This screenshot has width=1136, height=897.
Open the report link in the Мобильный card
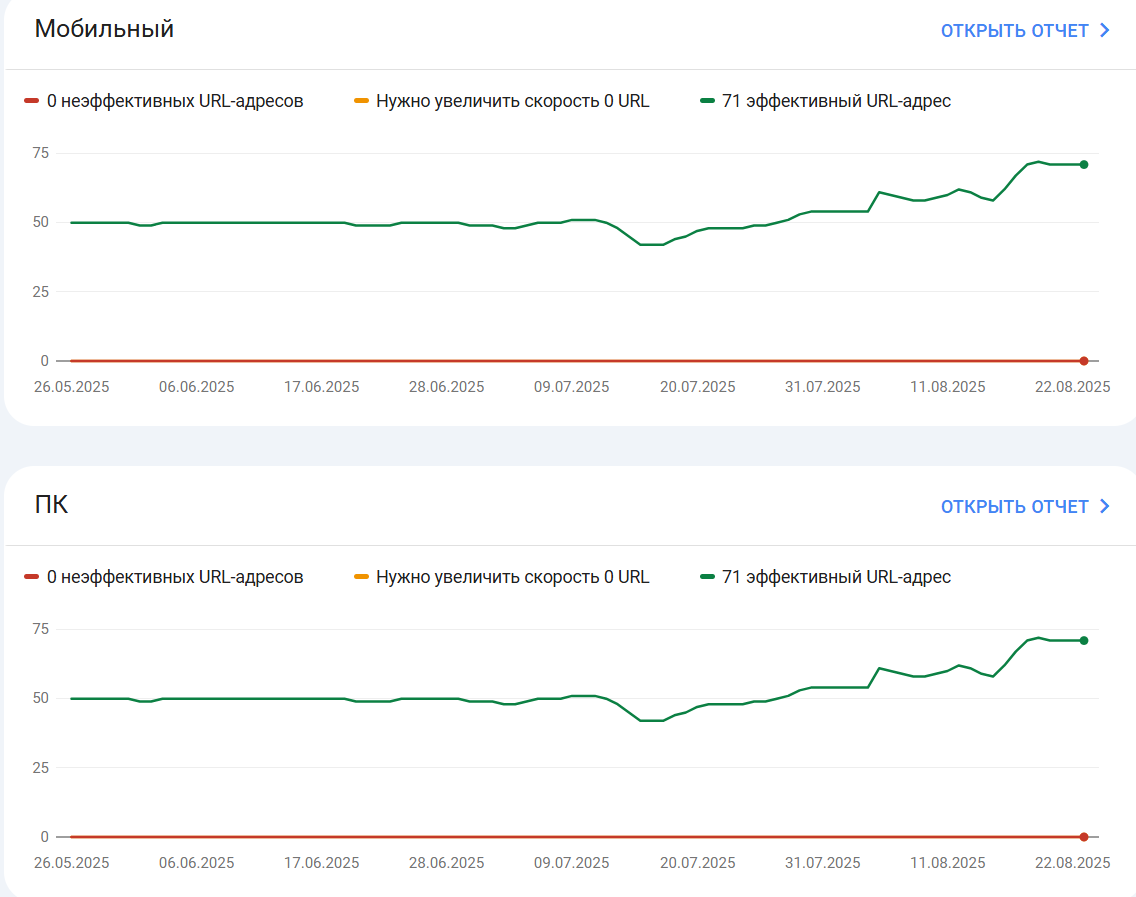(x=1025, y=30)
